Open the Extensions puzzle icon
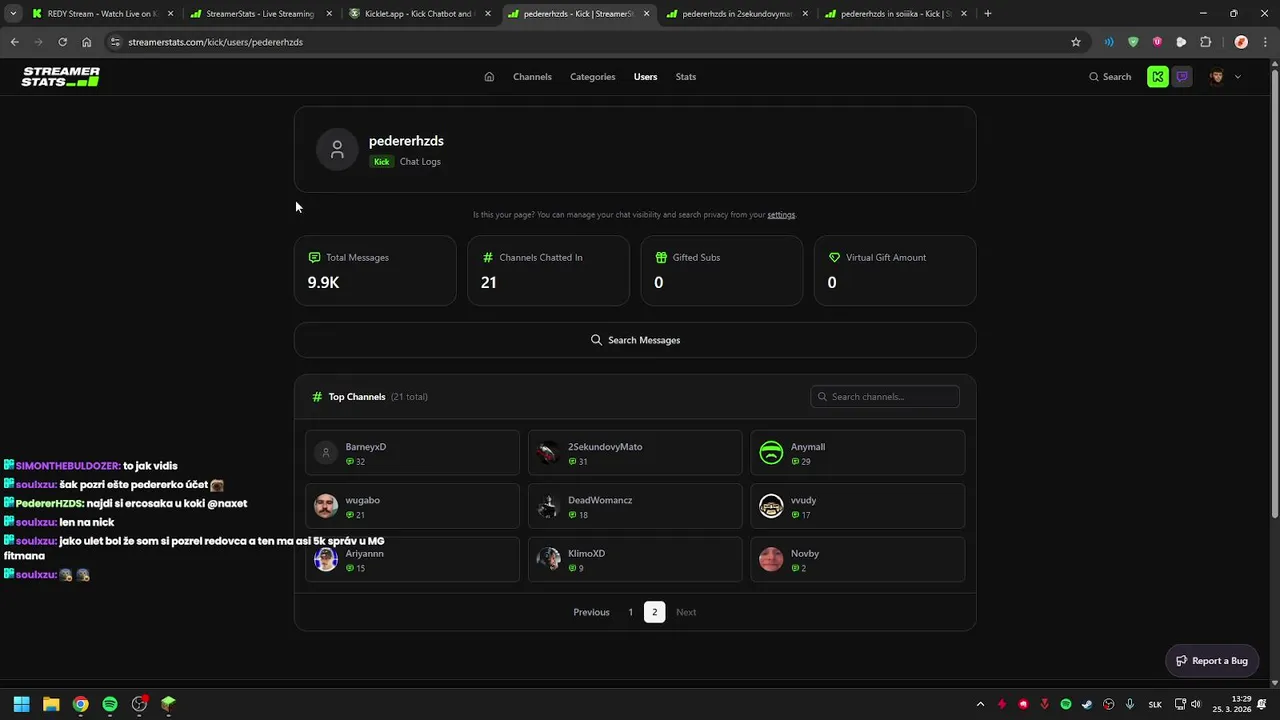The height and width of the screenshot is (720, 1280). pyautogui.click(x=1205, y=42)
